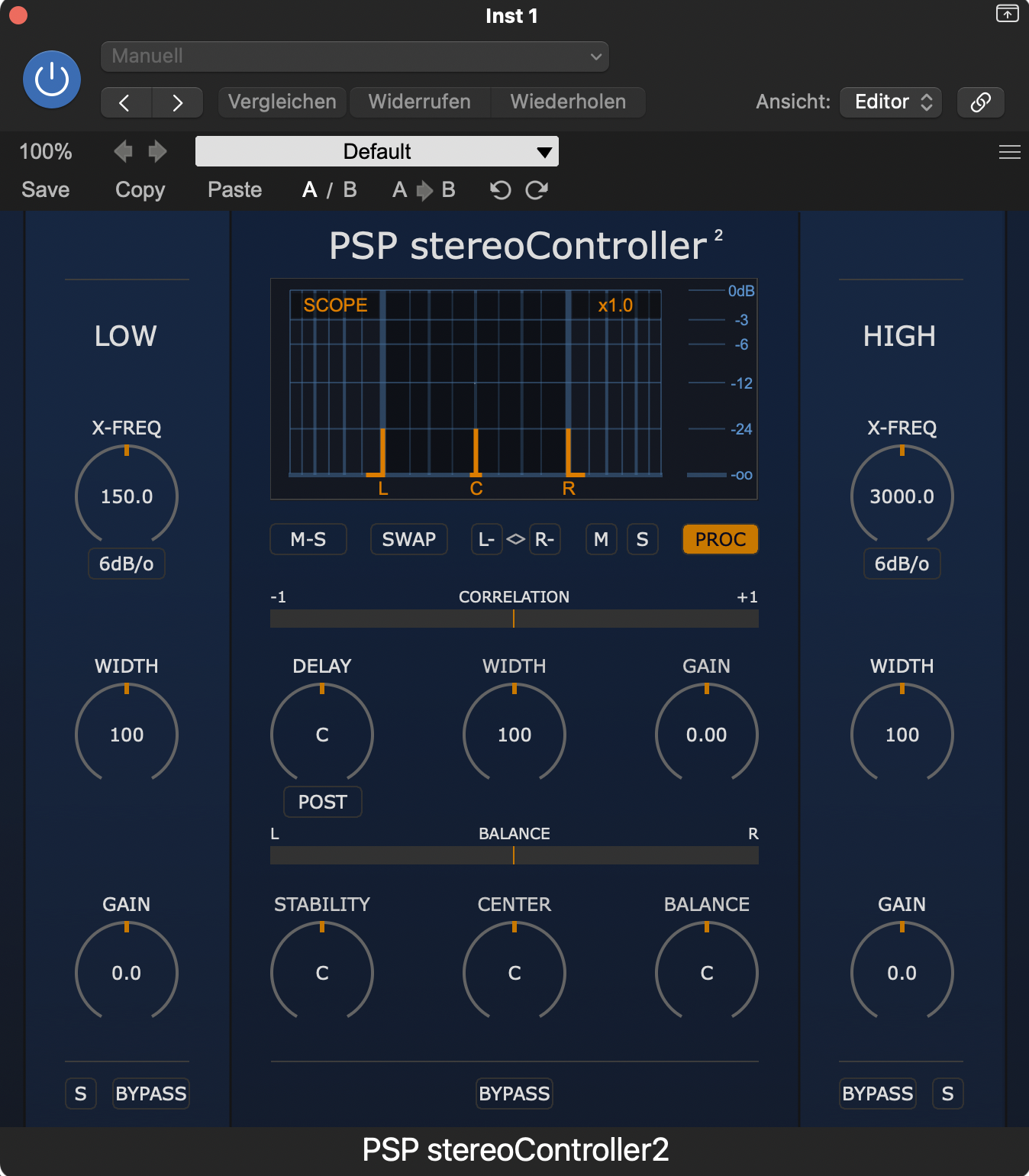
Task: Click the STABILITY knob
Action: pyautogui.click(x=322, y=973)
